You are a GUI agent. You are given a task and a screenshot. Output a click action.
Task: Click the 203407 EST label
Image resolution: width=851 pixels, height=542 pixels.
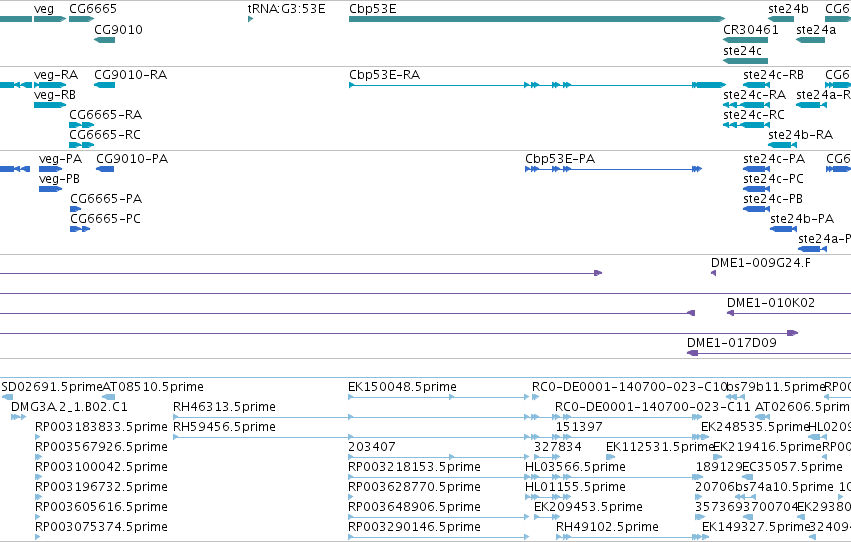372,447
